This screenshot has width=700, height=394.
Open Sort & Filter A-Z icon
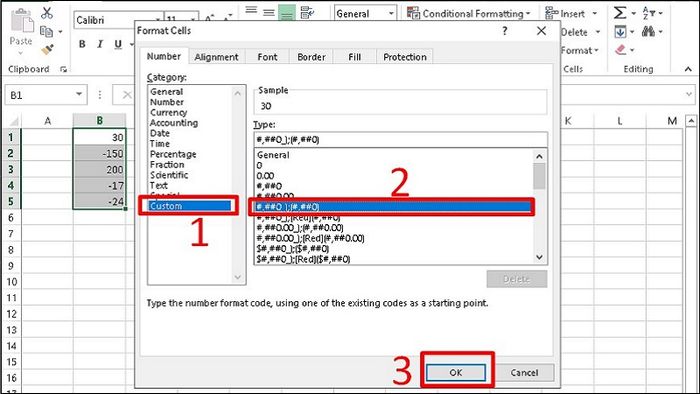(648, 13)
